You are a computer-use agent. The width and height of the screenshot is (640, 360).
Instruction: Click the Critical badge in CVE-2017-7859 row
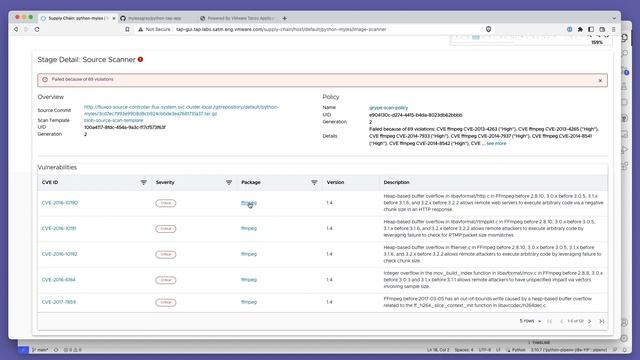click(165, 303)
